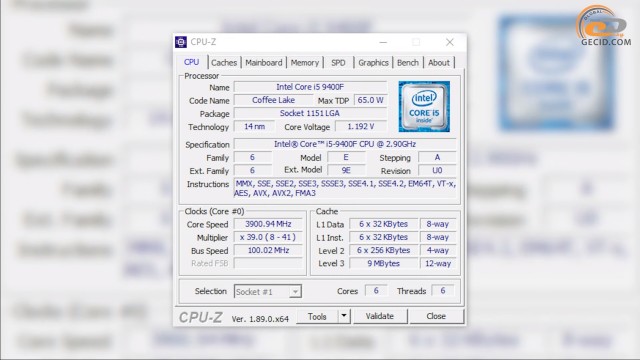The height and width of the screenshot is (360, 640).
Task: Click the Stepping value A
Action: click(x=437, y=157)
